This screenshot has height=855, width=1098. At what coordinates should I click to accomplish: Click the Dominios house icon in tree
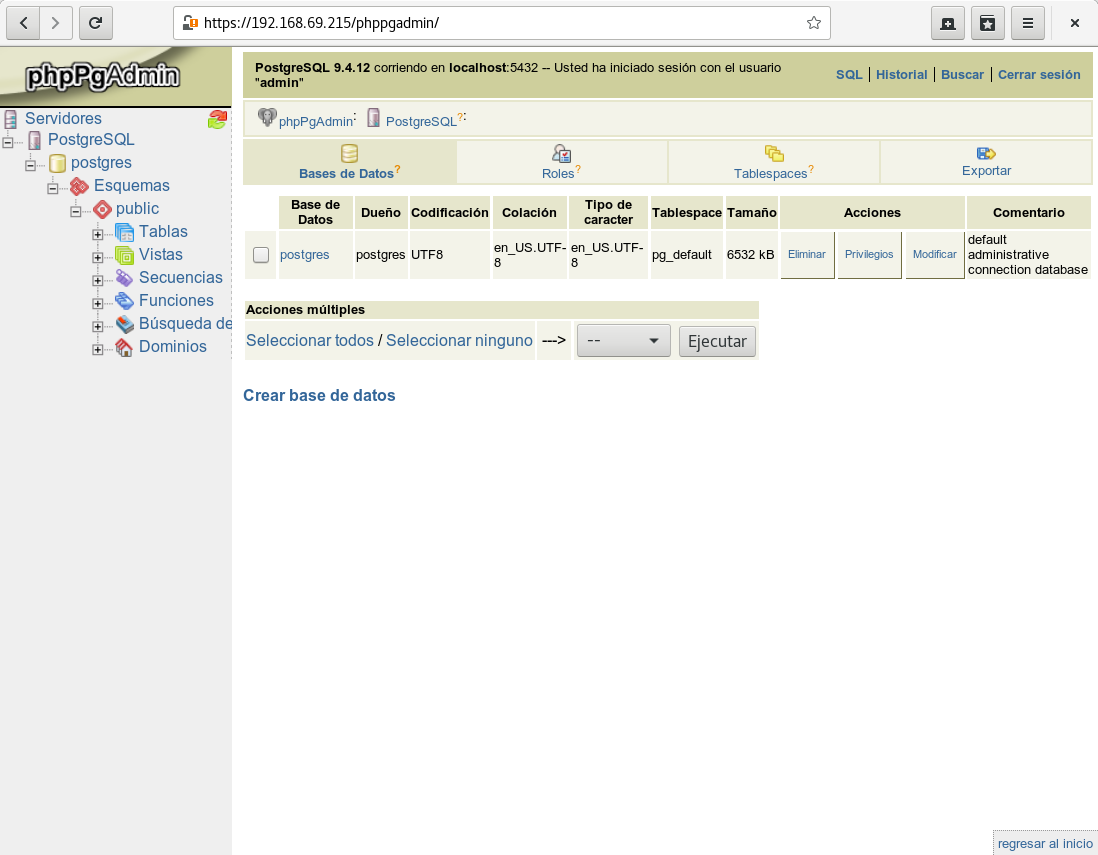(124, 347)
